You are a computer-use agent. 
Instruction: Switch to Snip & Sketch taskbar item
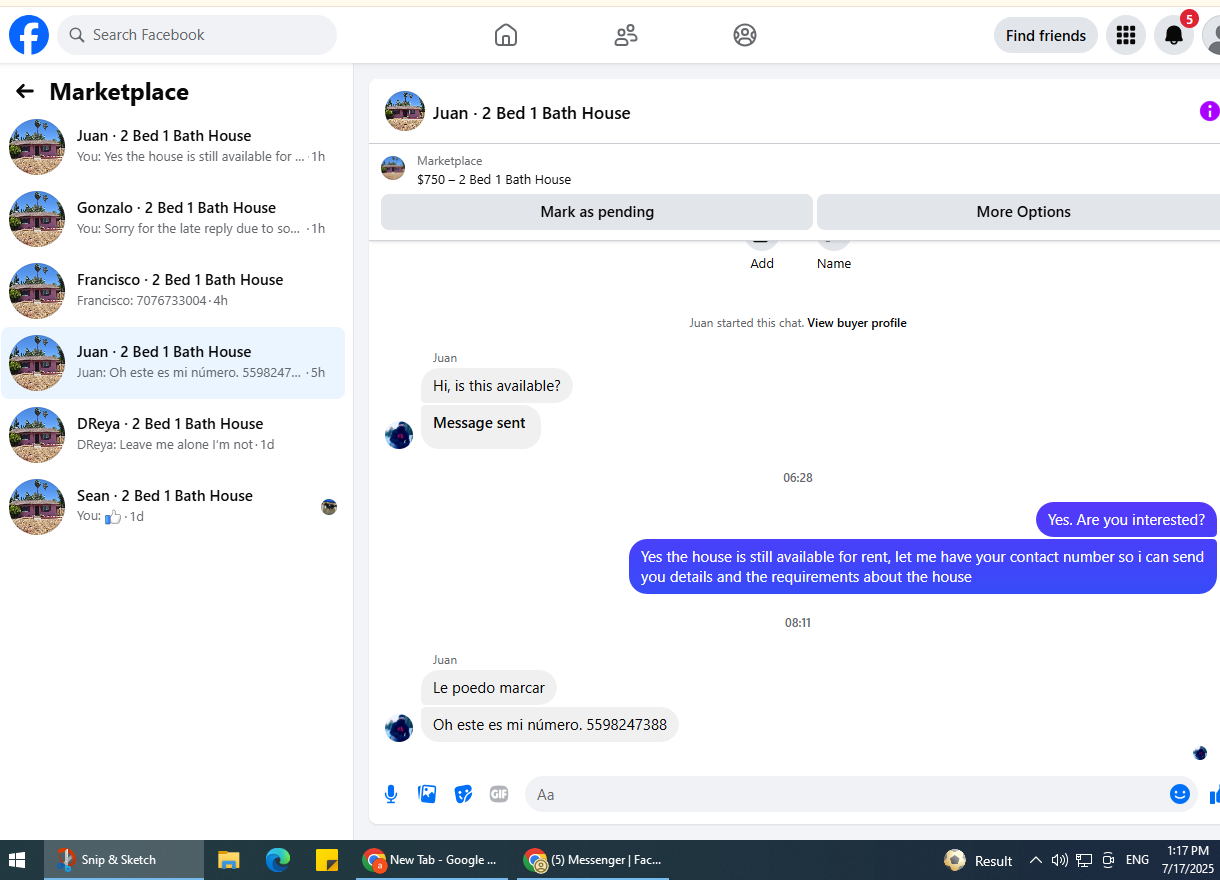coord(124,860)
